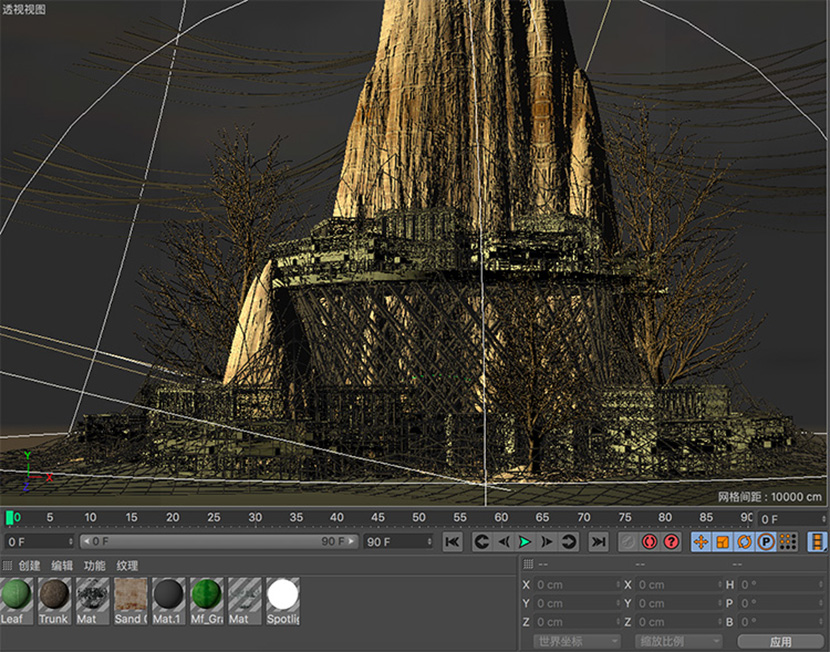The height and width of the screenshot is (652, 830).
Task: Click frame 30 on the timeline ruler
Action: [x=255, y=518]
